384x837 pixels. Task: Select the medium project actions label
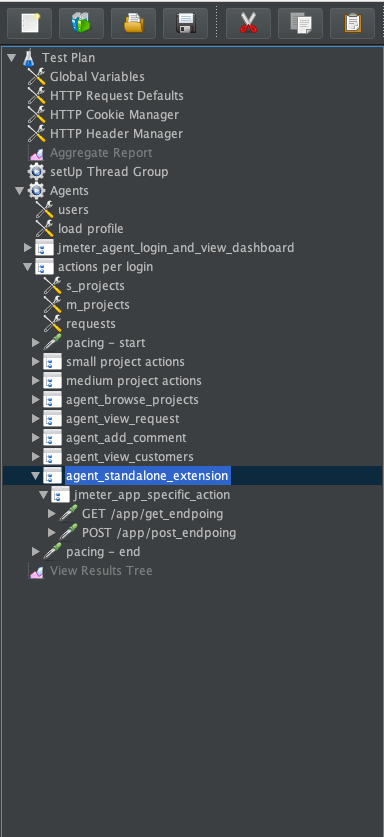[134, 381]
